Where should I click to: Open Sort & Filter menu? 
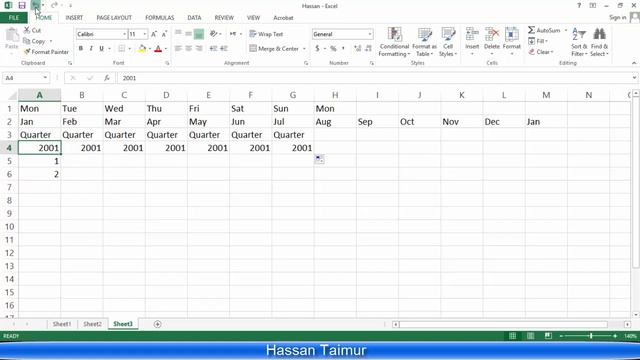(x=579, y=42)
